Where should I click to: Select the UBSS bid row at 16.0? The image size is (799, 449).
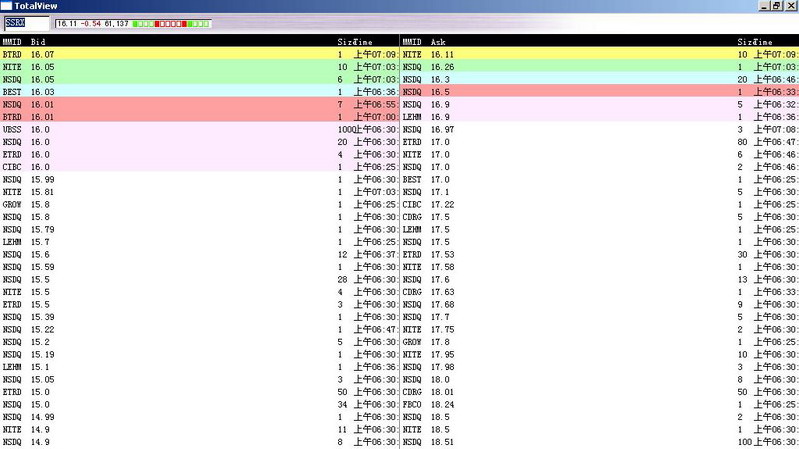pyautogui.click(x=200, y=129)
